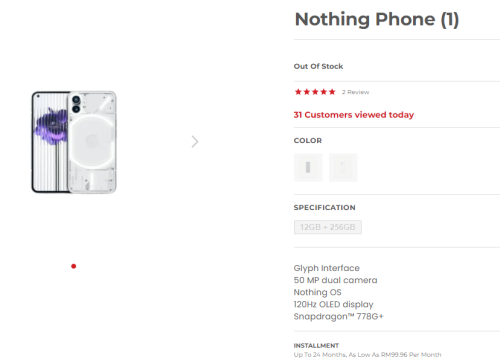Click the fifth red rating star
Screen dimensions: 500x364
click(332, 92)
